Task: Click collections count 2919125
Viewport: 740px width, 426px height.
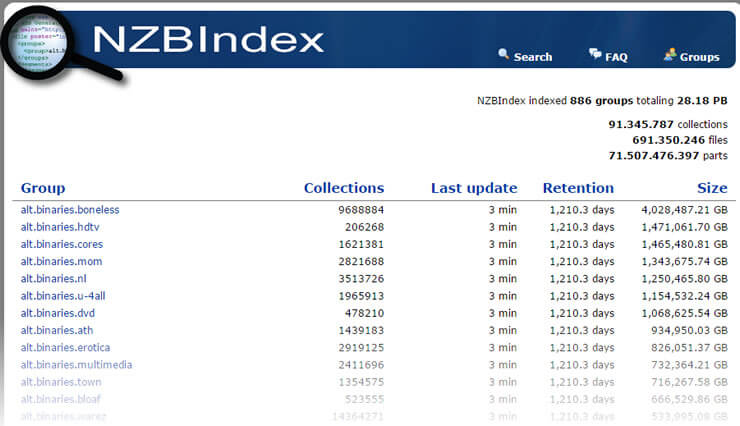Action: pyautogui.click(x=361, y=347)
